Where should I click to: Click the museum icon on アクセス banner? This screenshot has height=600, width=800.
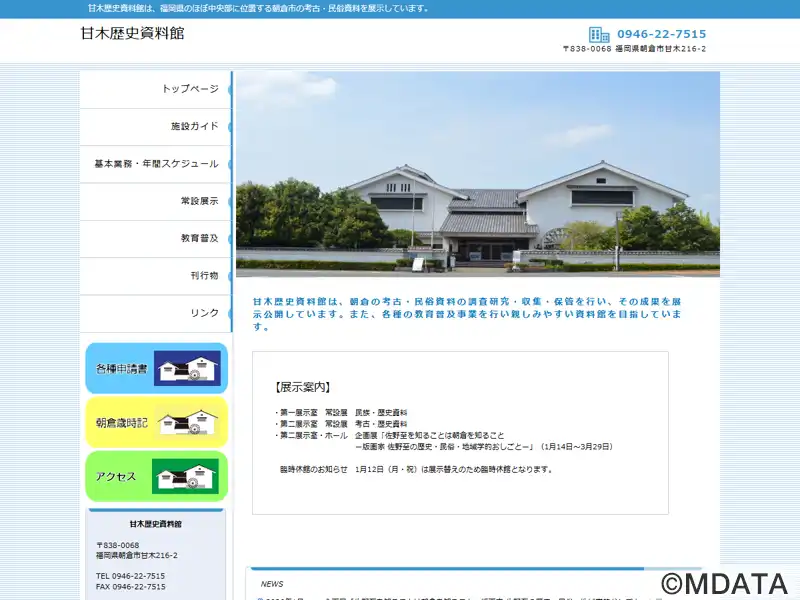(185, 476)
